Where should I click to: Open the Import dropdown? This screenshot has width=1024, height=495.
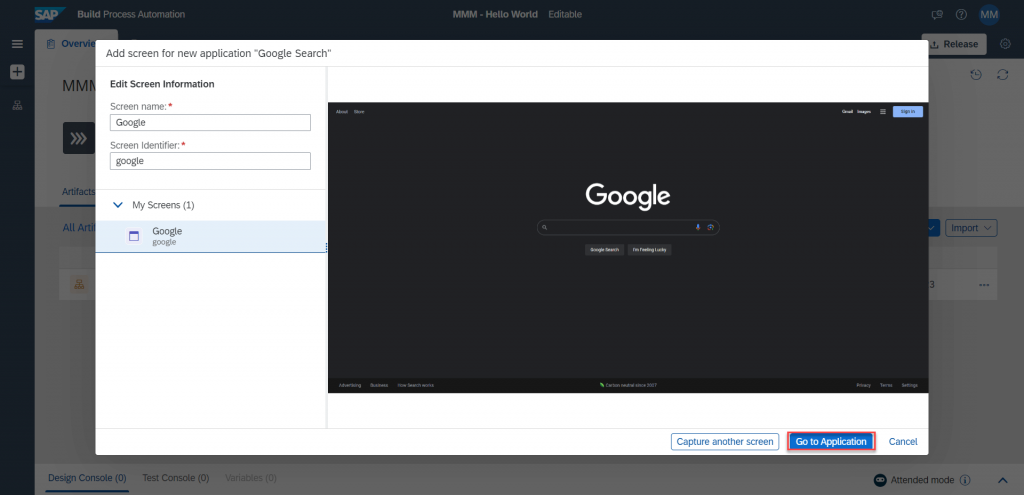pyautogui.click(x=971, y=228)
